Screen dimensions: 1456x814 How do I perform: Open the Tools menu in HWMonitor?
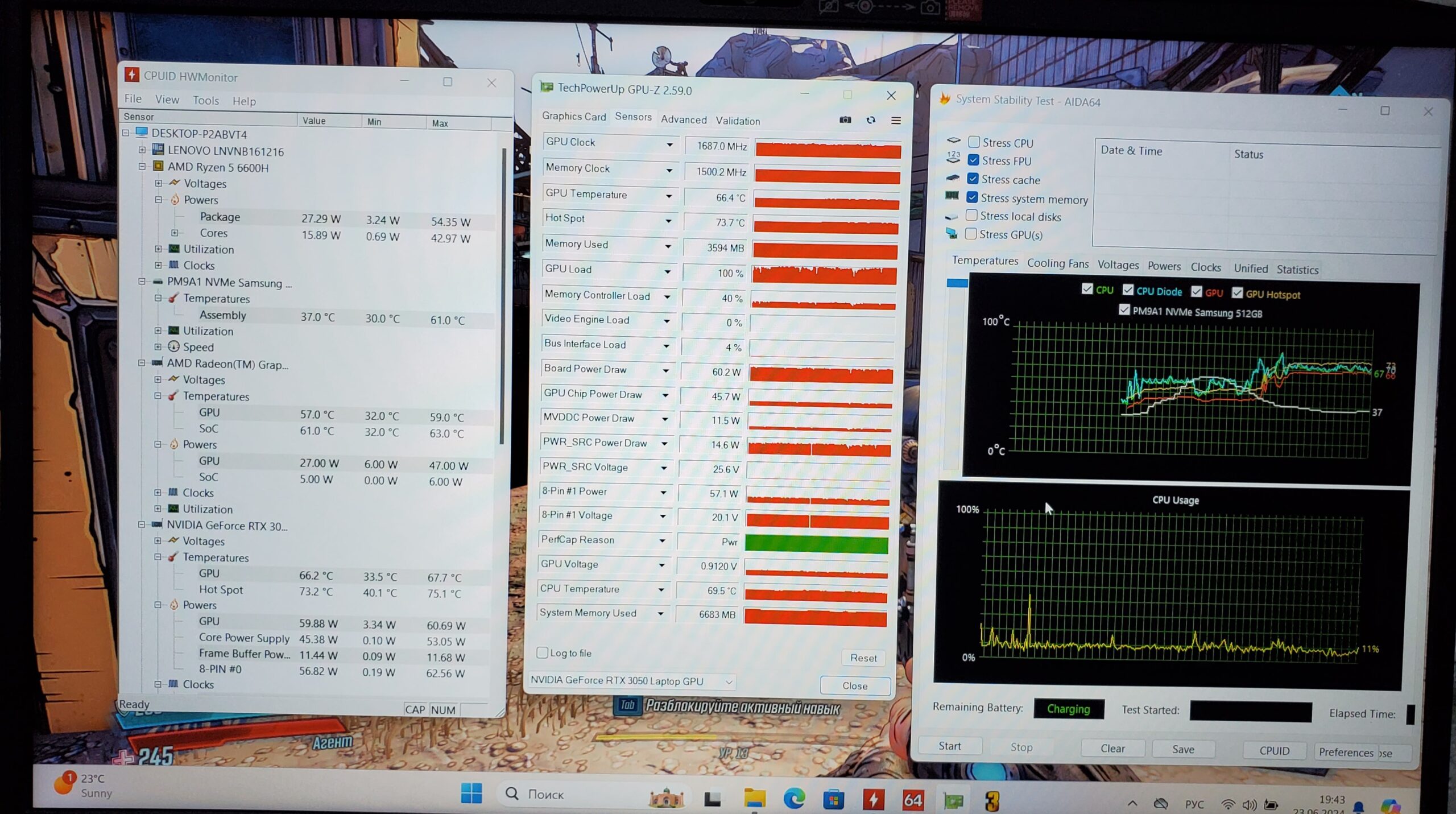click(205, 101)
